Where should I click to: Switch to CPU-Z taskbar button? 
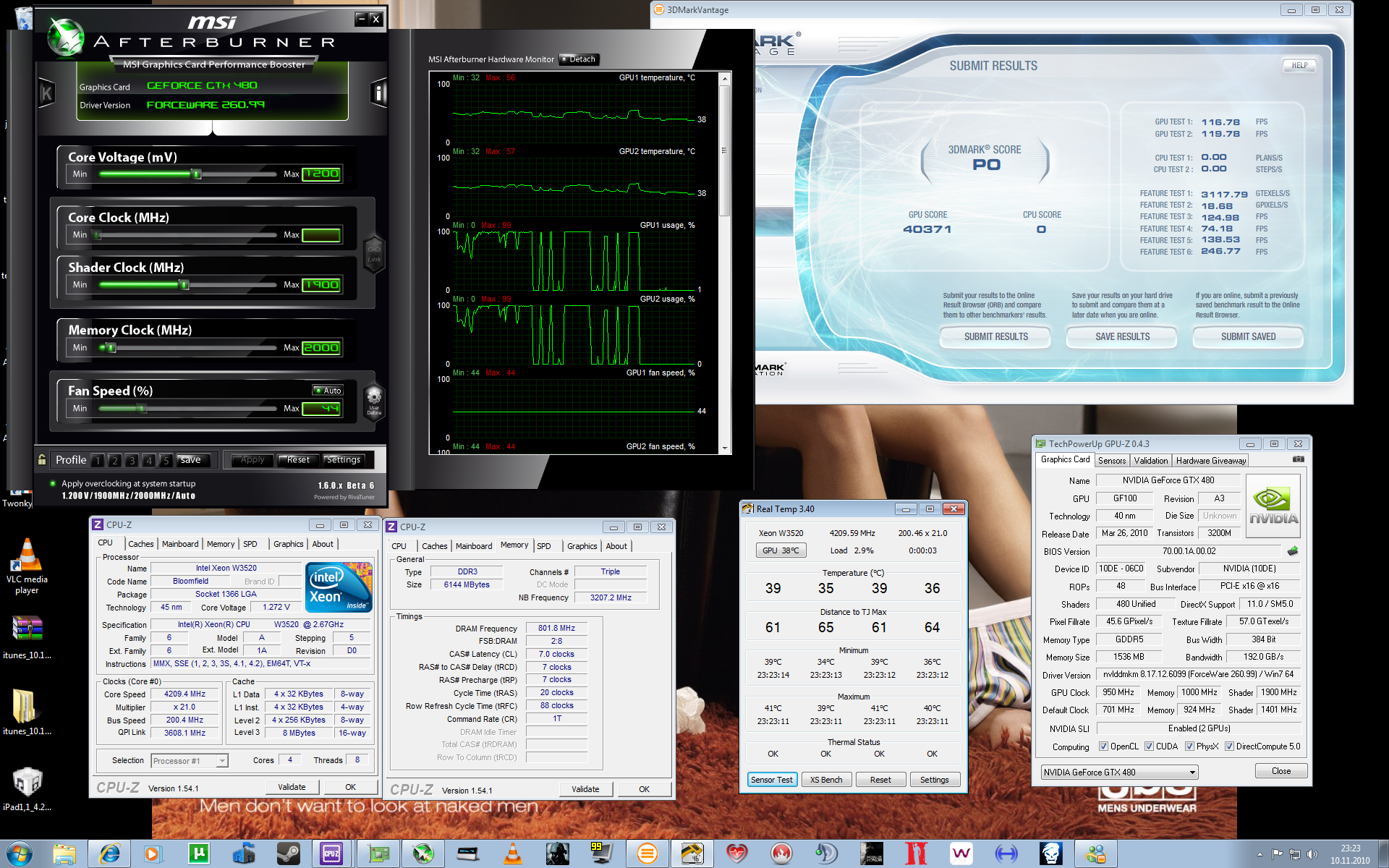(332, 854)
